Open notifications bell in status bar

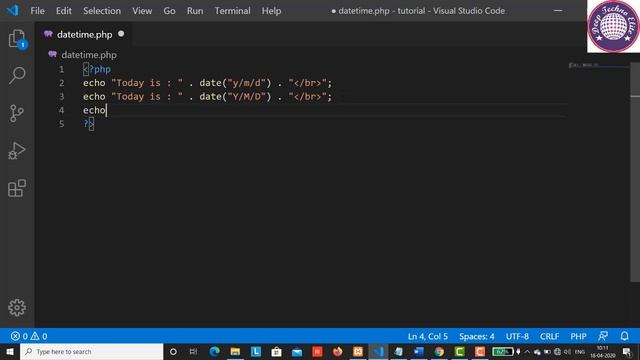click(624, 336)
